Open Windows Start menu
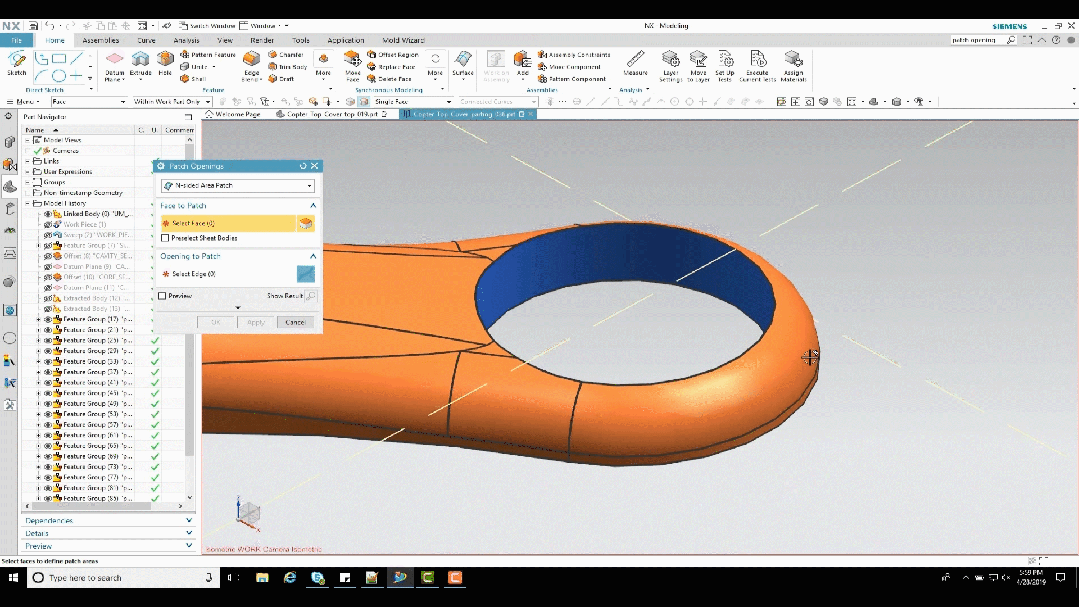 tap(13, 577)
